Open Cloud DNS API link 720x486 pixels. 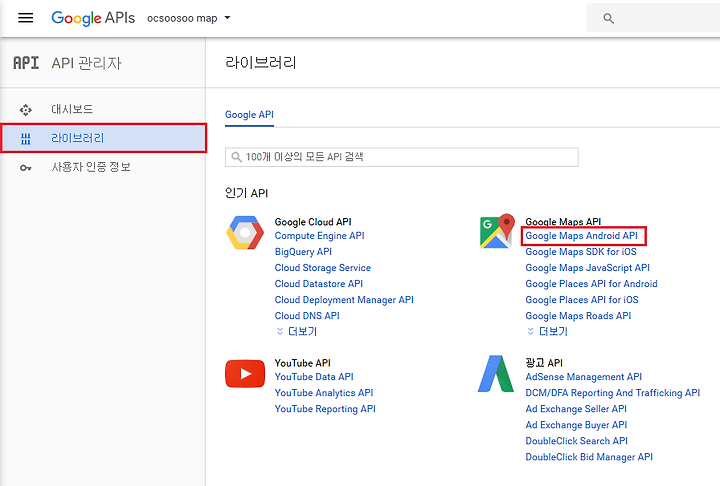click(307, 316)
